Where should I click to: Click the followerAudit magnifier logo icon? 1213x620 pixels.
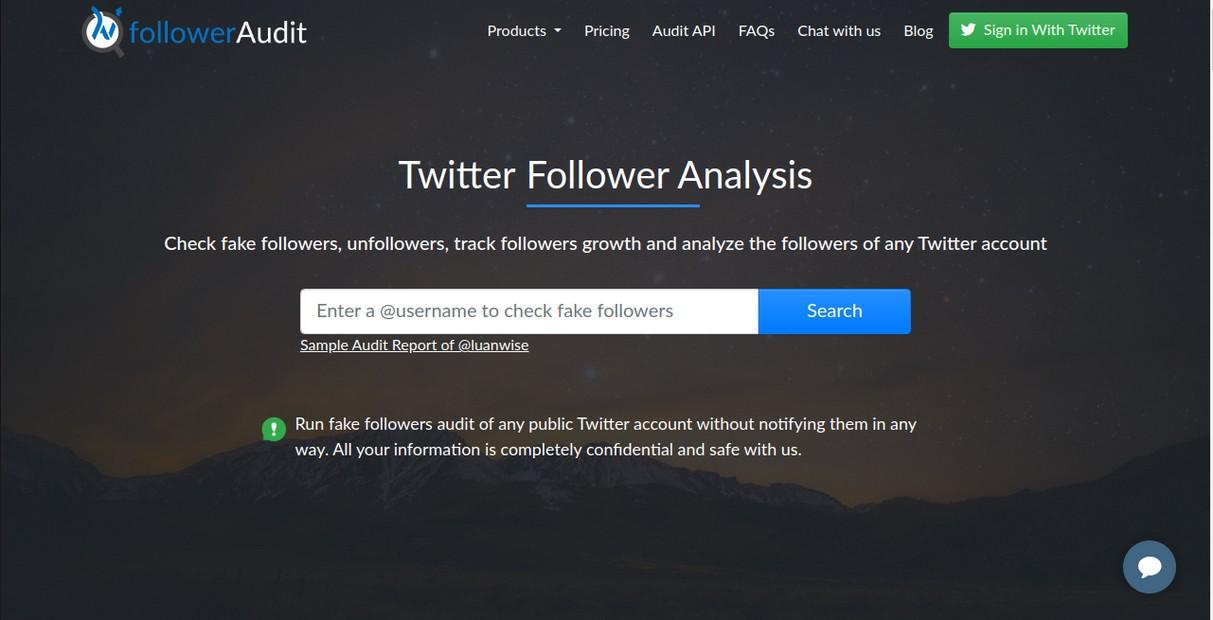pos(102,31)
